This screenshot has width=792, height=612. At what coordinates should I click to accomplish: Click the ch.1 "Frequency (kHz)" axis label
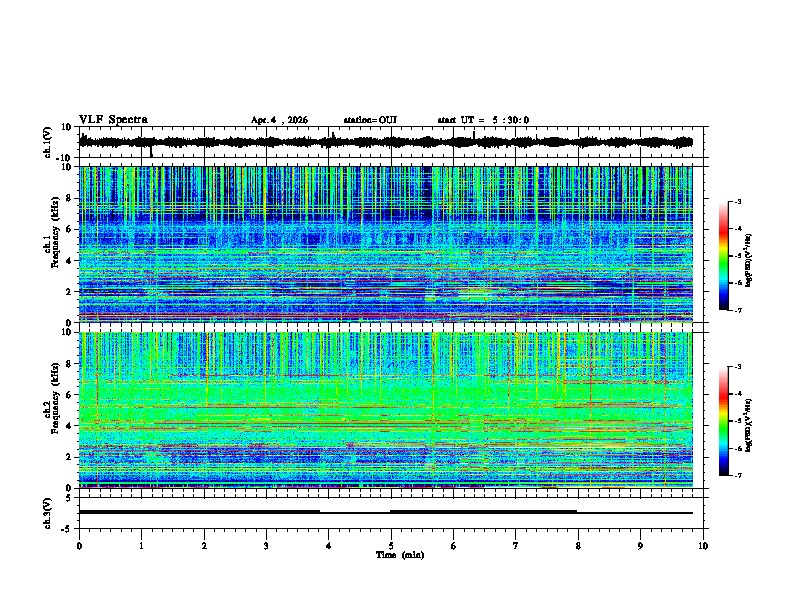pyautogui.click(x=55, y=233)
